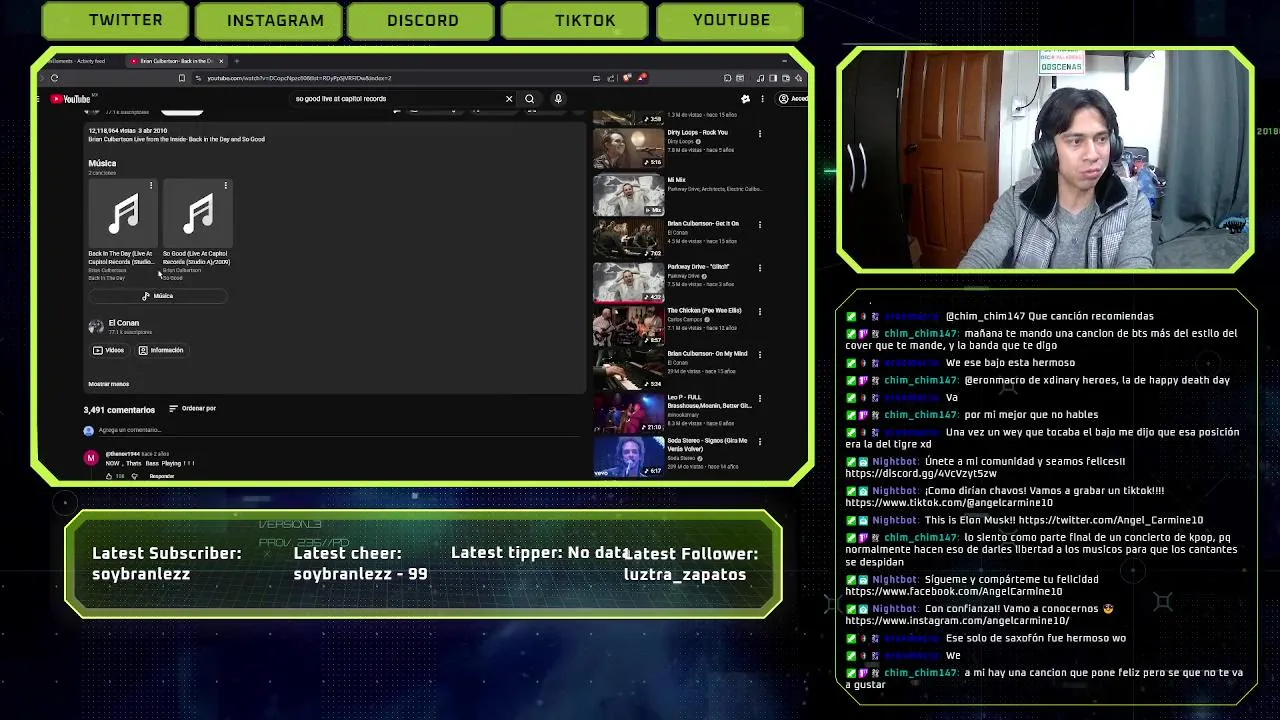Click the YouTube logo in the browser
This screenshot has height=720, width=1280.
coord(70,99)
